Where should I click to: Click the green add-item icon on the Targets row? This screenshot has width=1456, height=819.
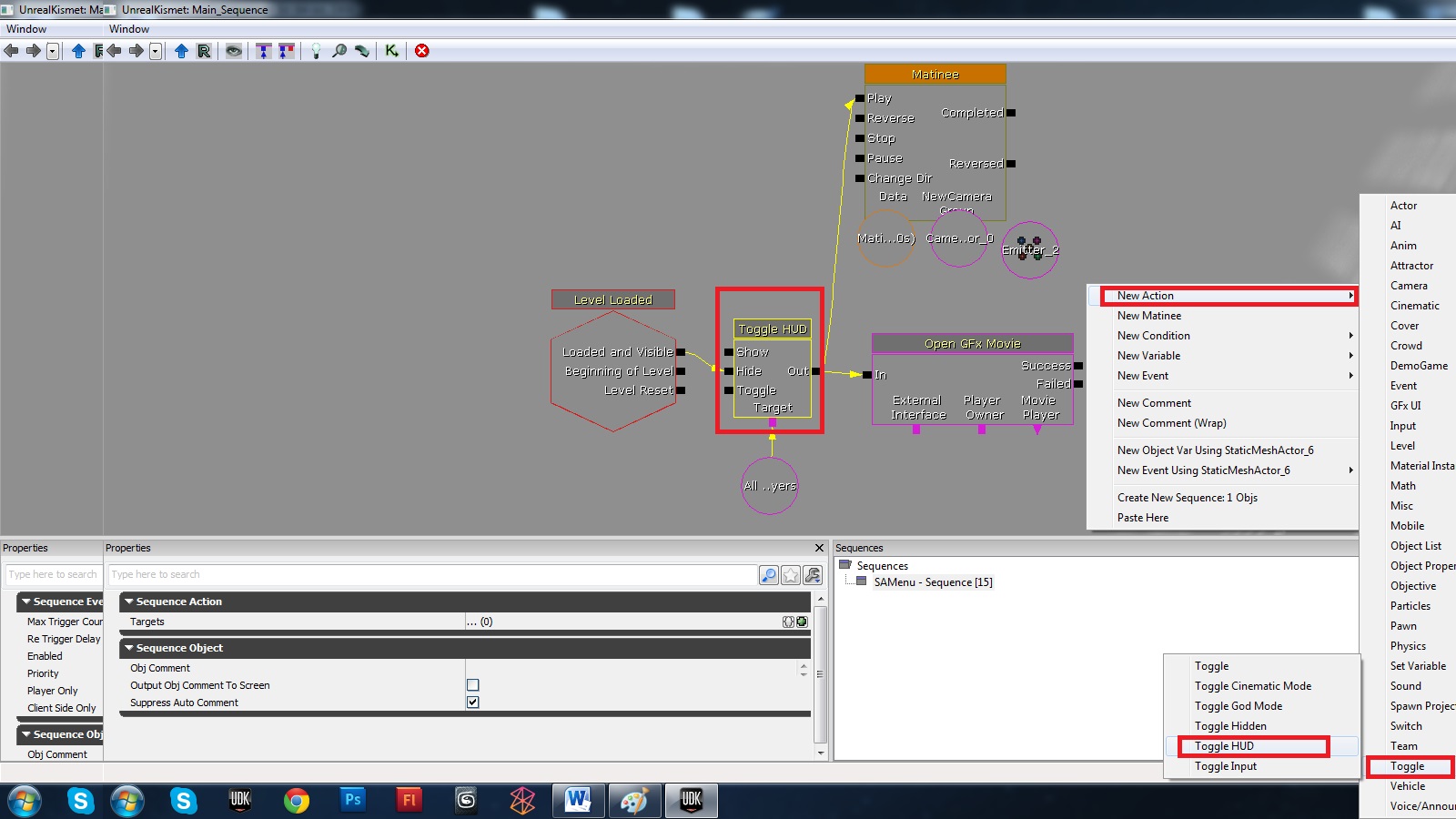[x=802, y=622]
